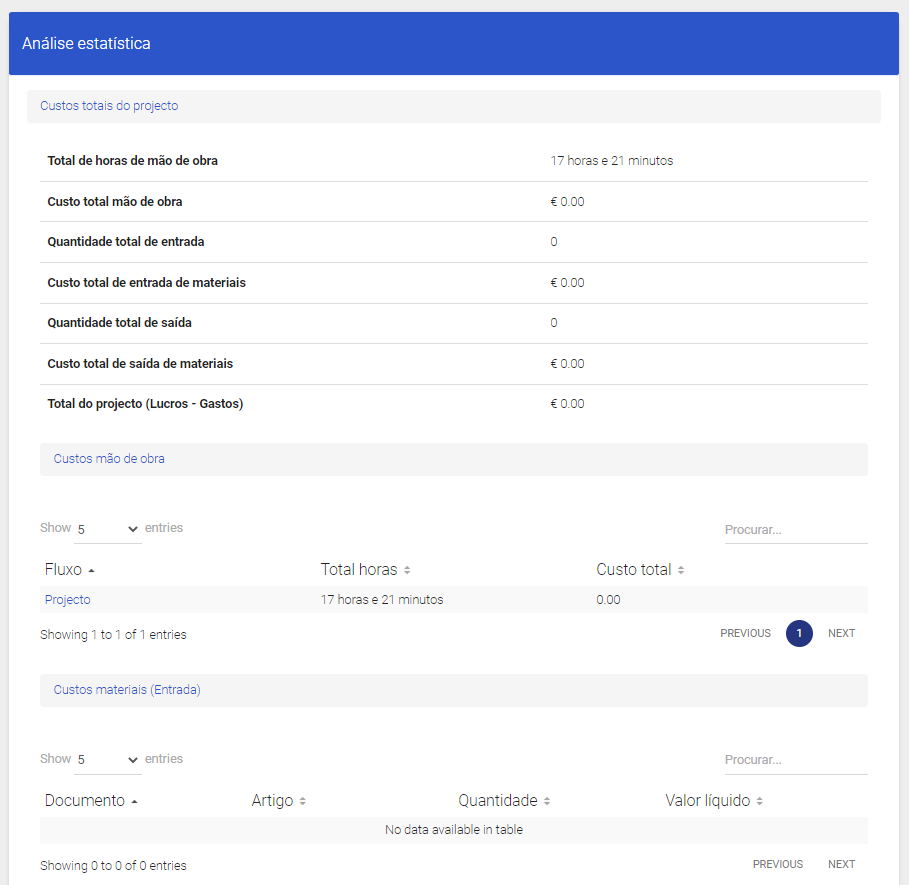Select the Custos materiais (Entrada) section header
909x885 pixels.
[127, 690]
